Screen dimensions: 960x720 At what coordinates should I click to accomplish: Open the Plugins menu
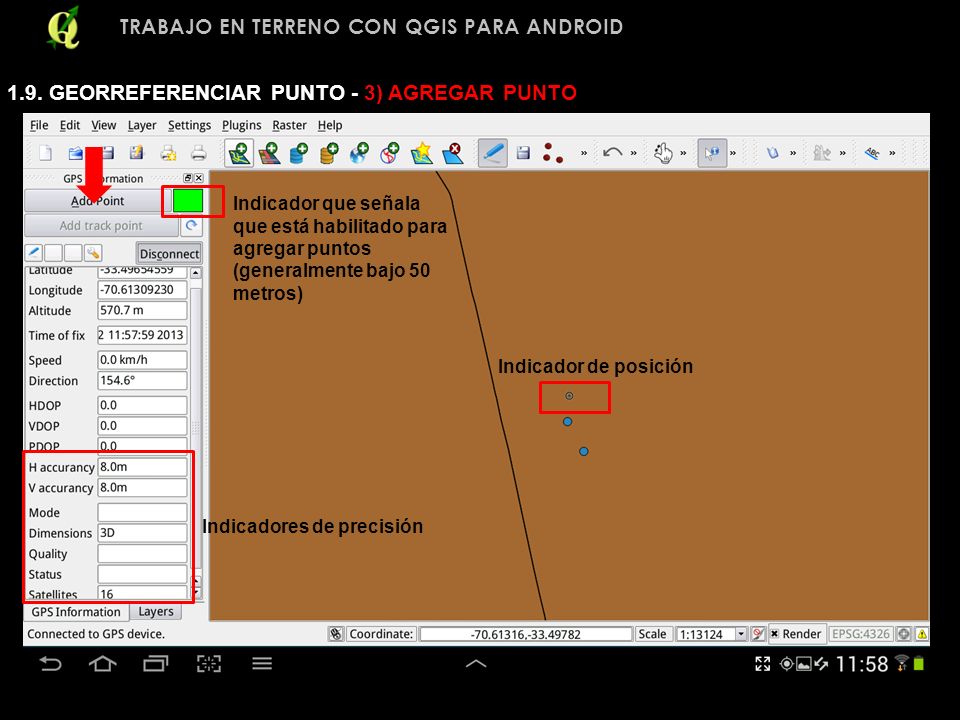click(x=242, y=126)
